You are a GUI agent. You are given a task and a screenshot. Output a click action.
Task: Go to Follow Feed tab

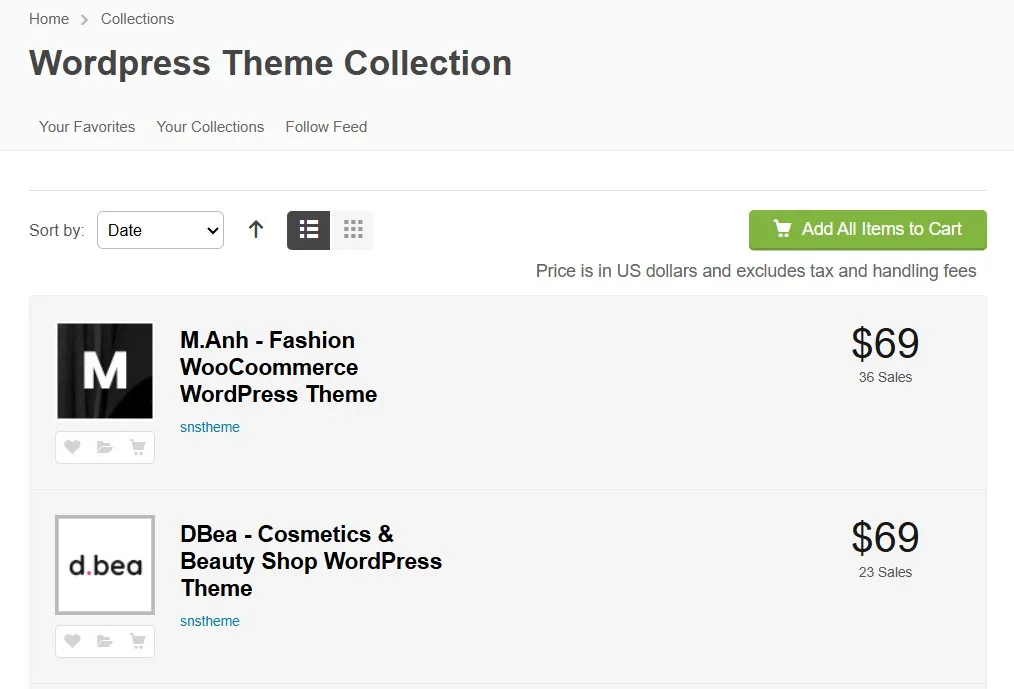coord(326,127)
